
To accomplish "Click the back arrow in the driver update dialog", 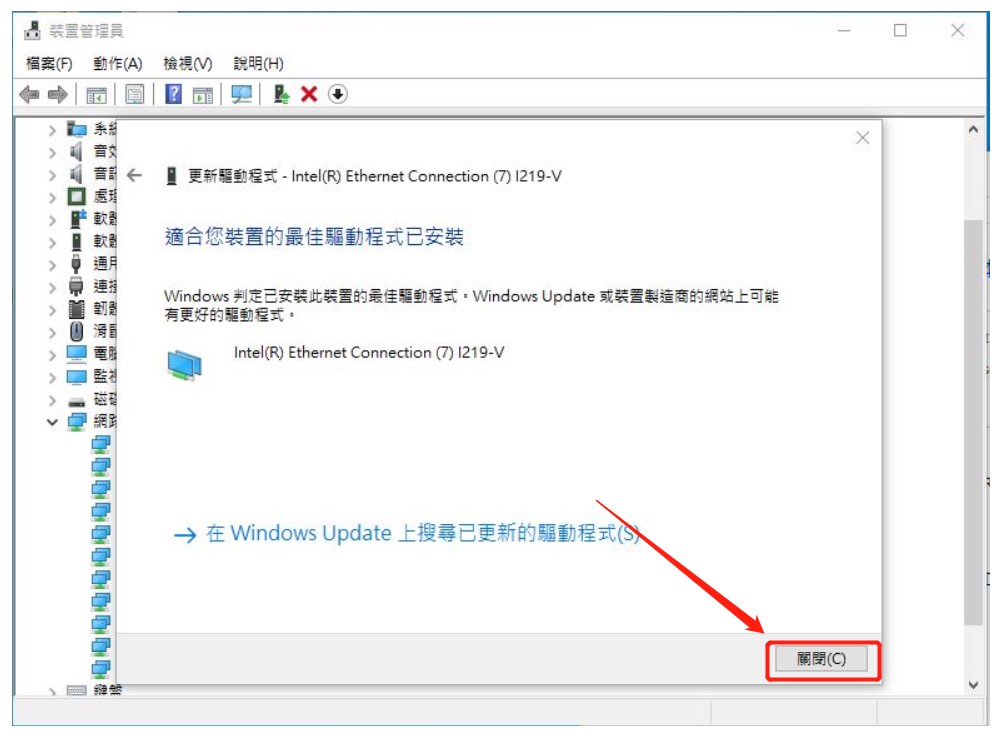I will tap(134, 176).
